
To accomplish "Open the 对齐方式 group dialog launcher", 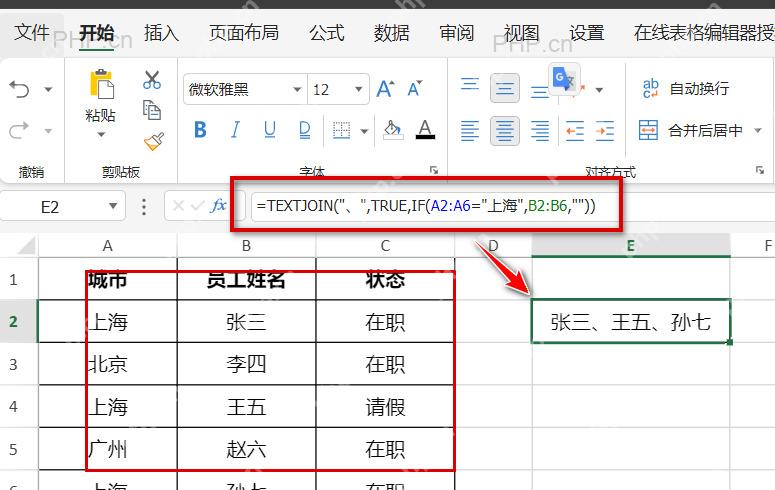I will (x=760, y=170).
